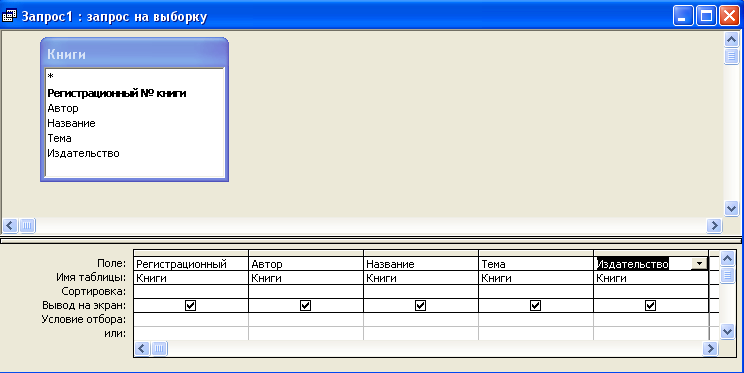Image resolution: width=744 pixels, height=373 pixels.
Task: Toggle display checkbox under Название column
Action: click(420, 306)
